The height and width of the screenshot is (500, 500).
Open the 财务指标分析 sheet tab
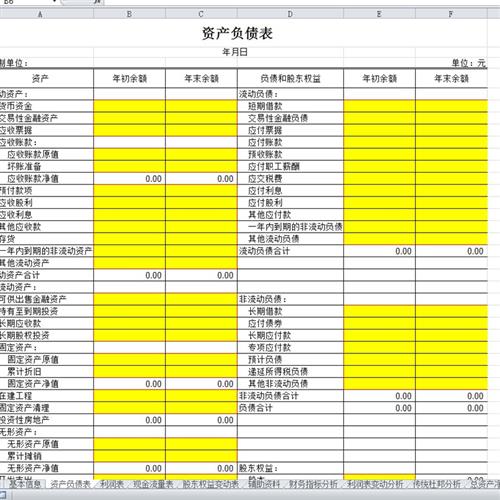point(313,484)
